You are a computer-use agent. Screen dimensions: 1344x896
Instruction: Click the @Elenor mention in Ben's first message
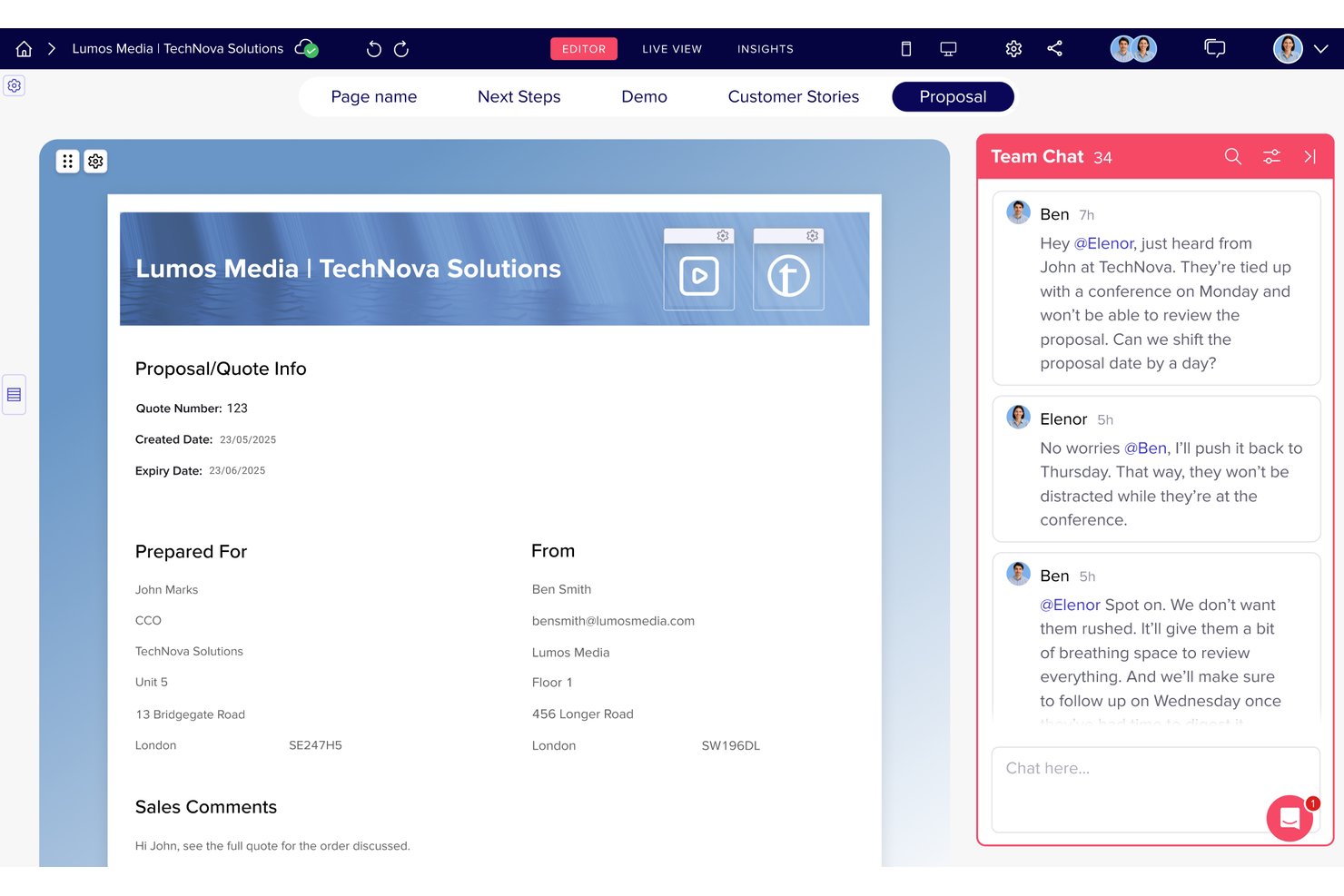point(1103,243)
